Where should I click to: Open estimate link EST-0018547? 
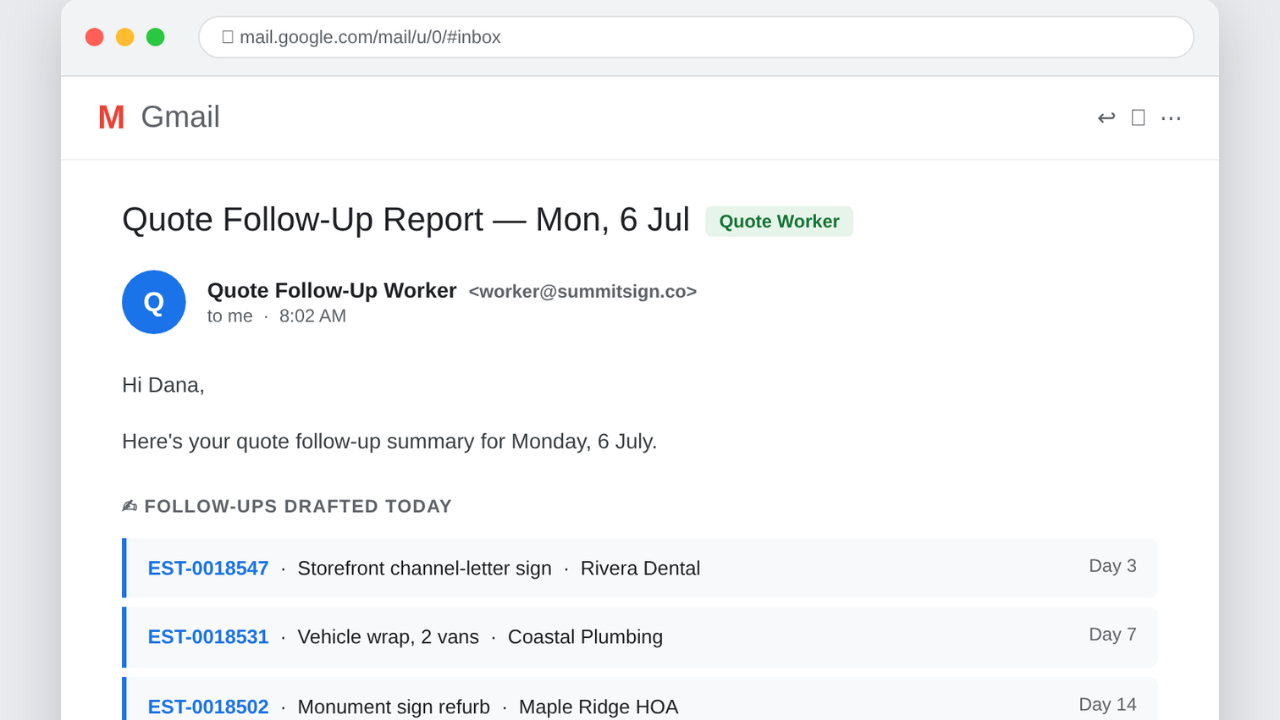(x=208, y=568)
